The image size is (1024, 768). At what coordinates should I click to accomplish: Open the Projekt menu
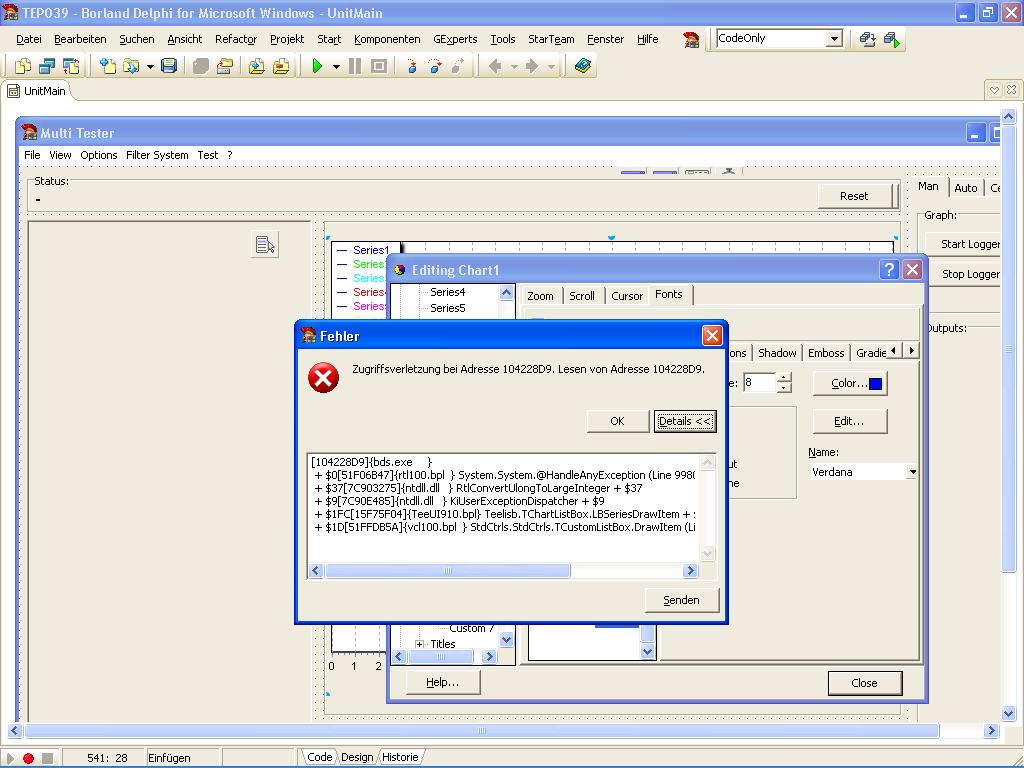pos(287,39)
